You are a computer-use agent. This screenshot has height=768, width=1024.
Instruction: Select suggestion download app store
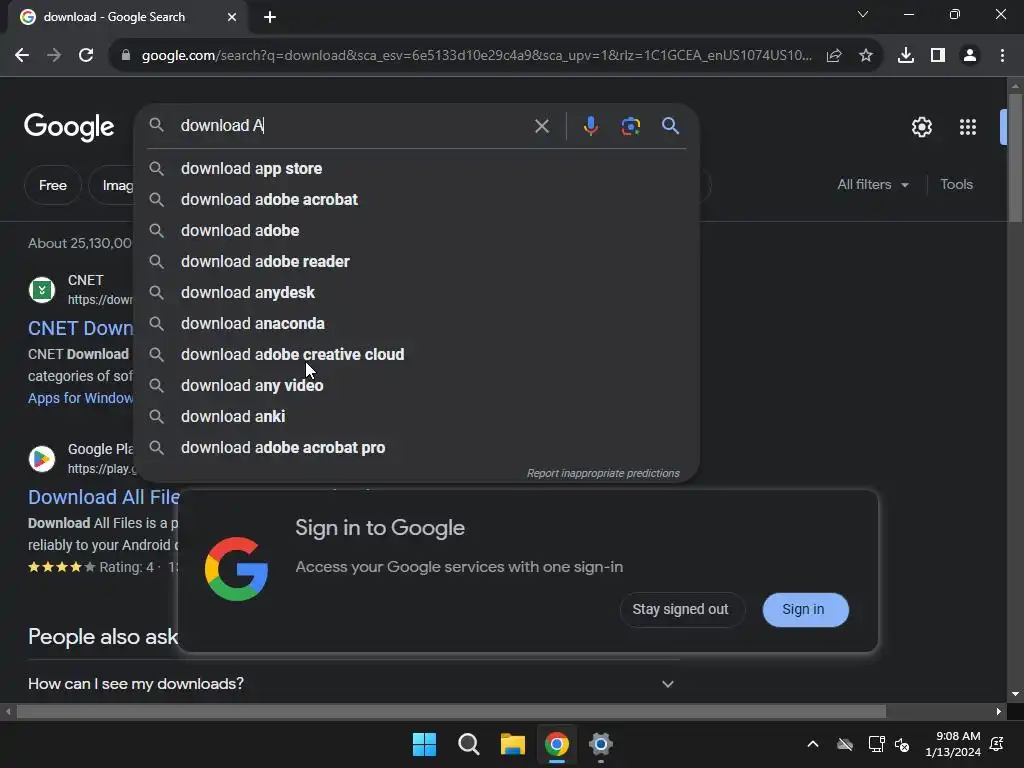(417, 168)
